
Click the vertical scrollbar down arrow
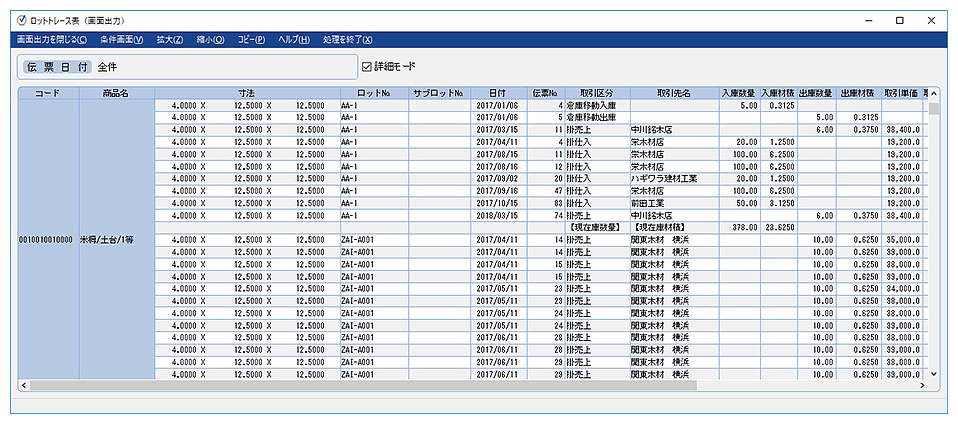click(x=934, y=373)
